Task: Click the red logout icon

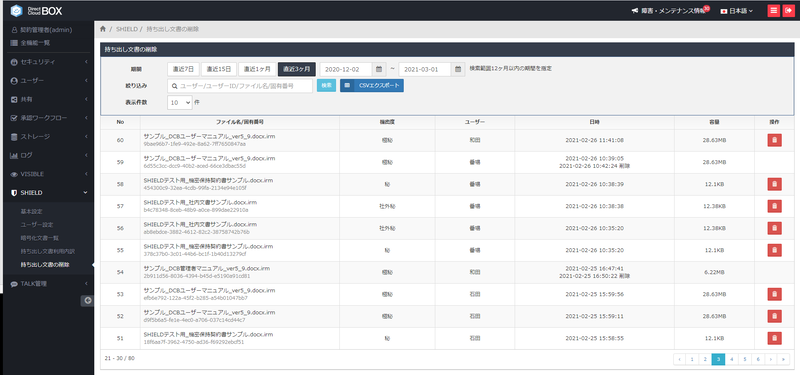Action: coord(788,11)
